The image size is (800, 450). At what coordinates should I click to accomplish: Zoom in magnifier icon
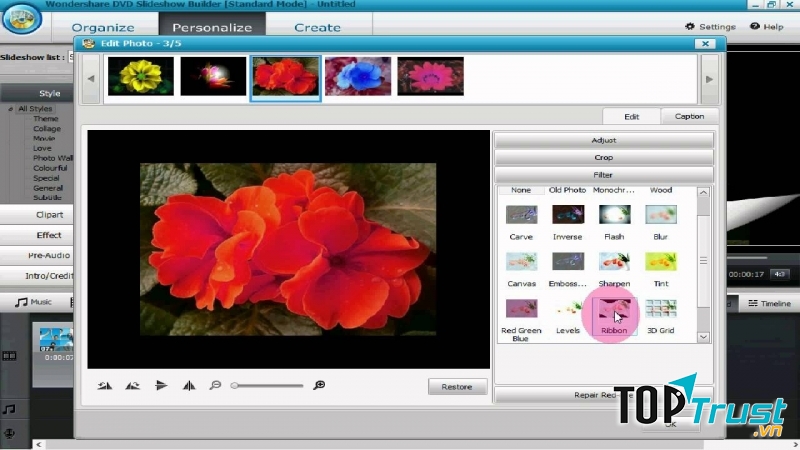pos(319,385)
